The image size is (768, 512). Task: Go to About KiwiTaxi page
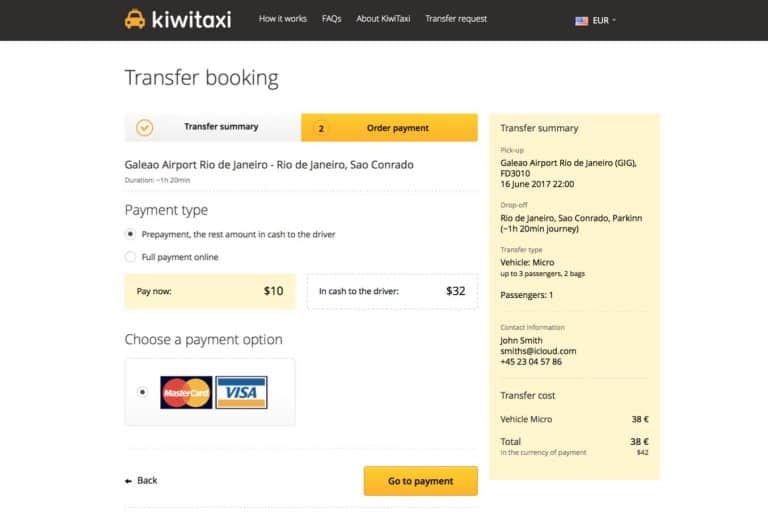click(383, 19)
